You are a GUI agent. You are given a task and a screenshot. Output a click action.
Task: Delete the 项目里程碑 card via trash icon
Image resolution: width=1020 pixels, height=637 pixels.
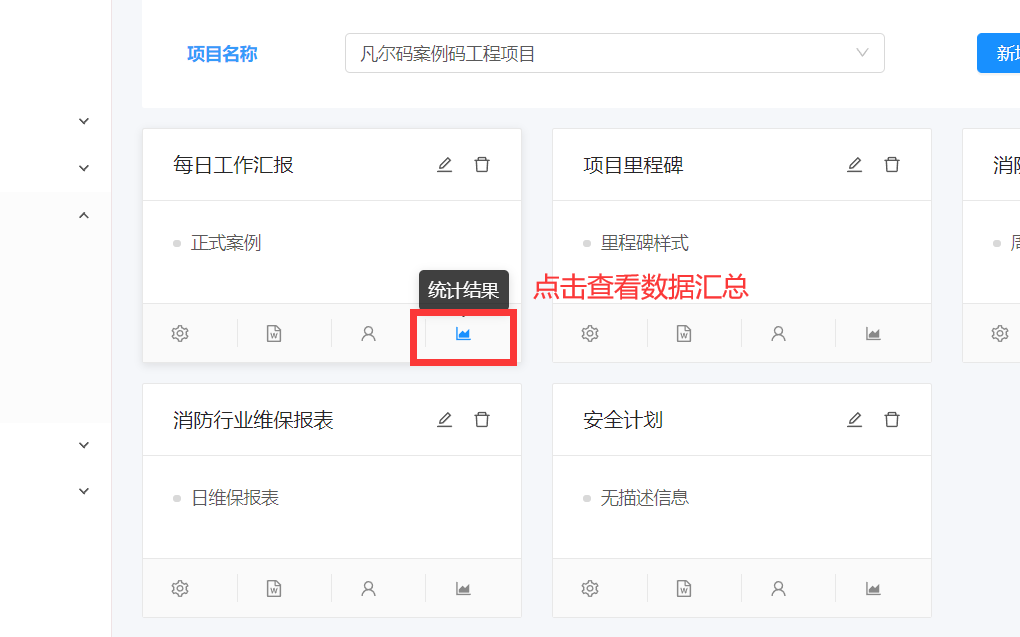892,165
